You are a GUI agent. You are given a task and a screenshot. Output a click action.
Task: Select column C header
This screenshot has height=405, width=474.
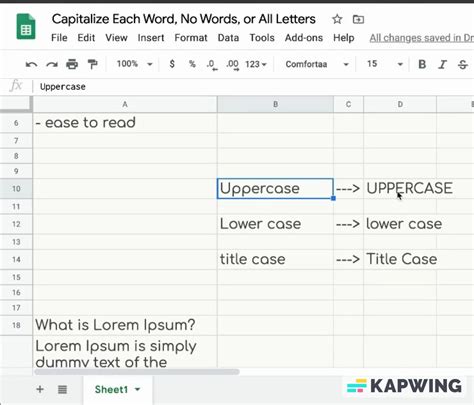point(348,104)
